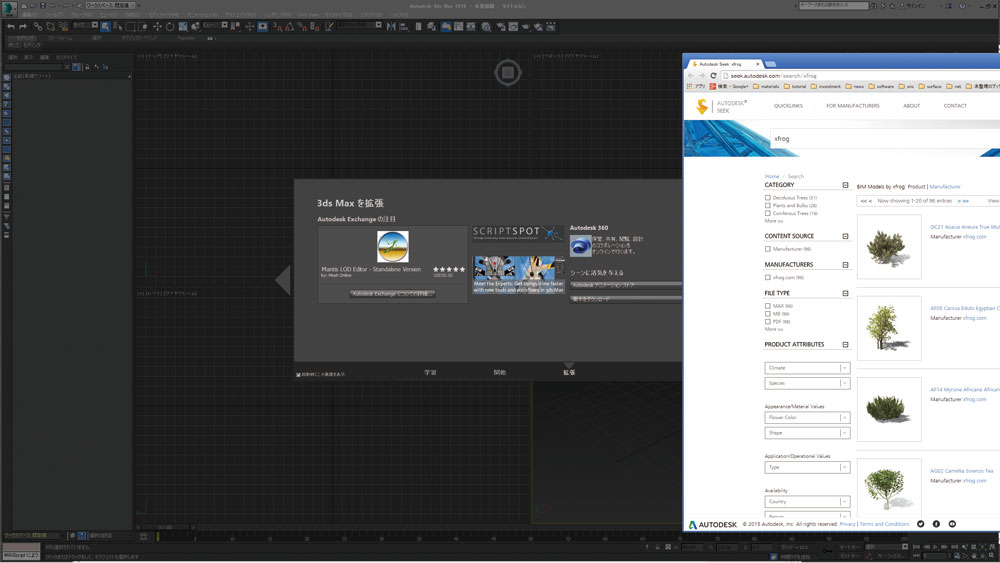Open CONTACT in Seek navigation

(955, 106)
